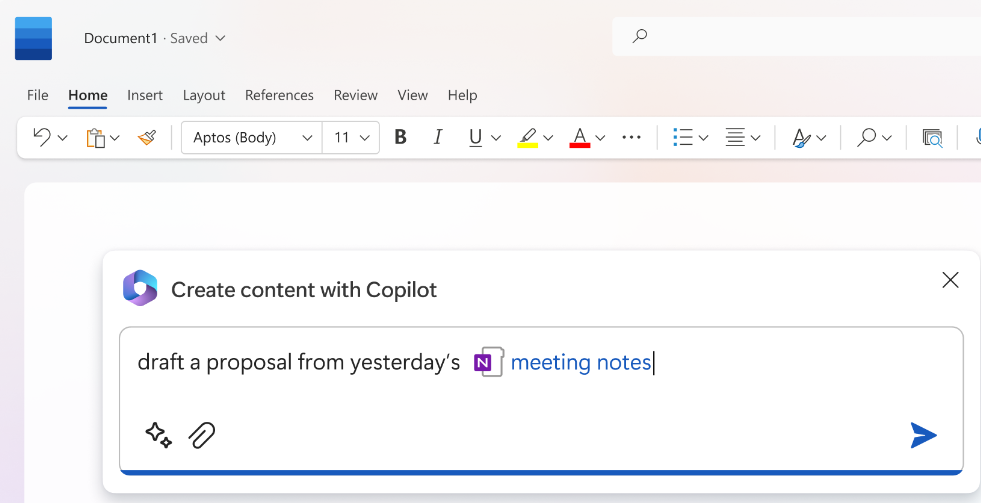This screenshot has height=503, width=981.
Task: Switch to the References tab
Action: tap(279, 95)
